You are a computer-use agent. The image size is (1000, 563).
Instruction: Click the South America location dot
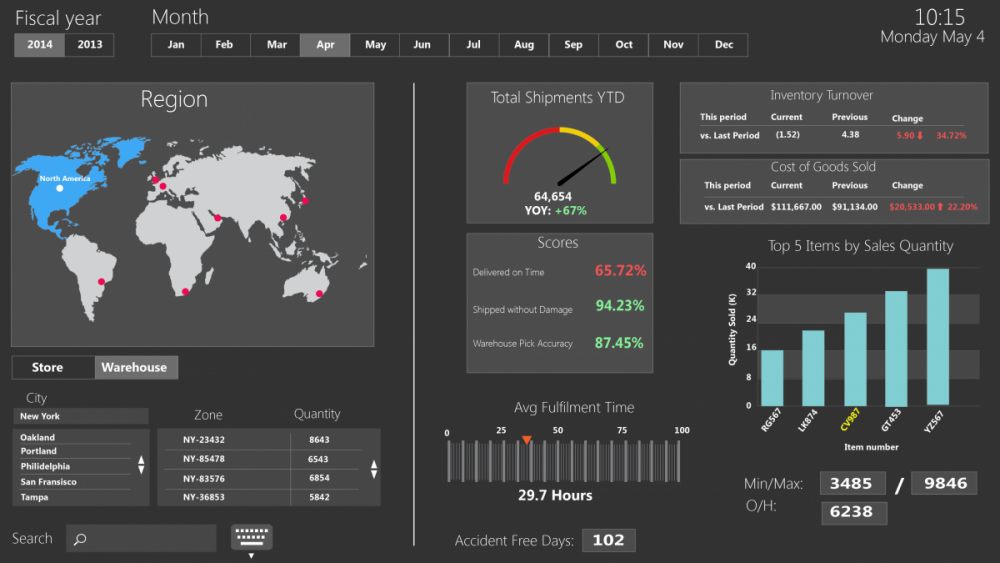pos(100,282)
